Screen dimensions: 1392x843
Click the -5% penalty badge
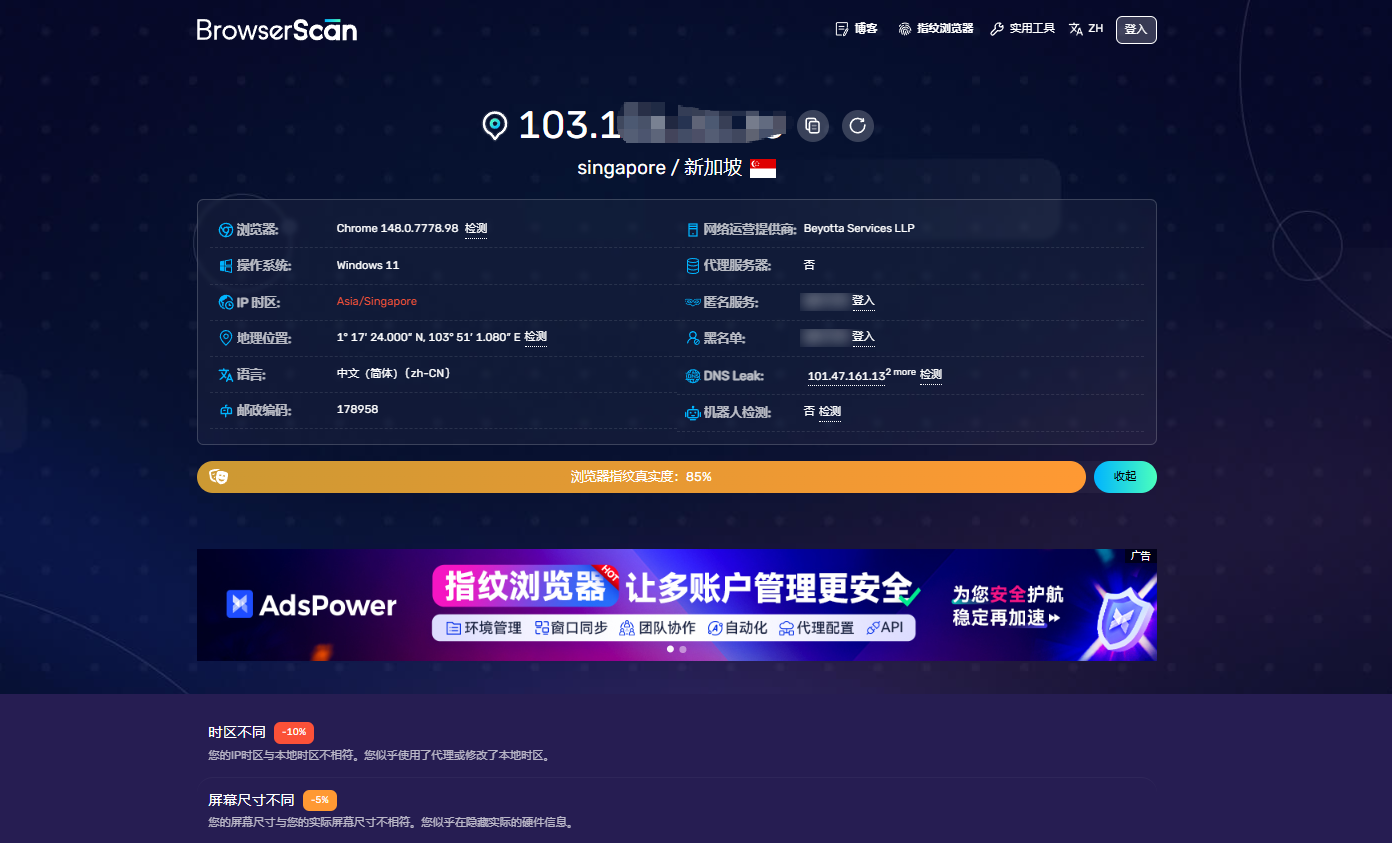tap(320, 800)
